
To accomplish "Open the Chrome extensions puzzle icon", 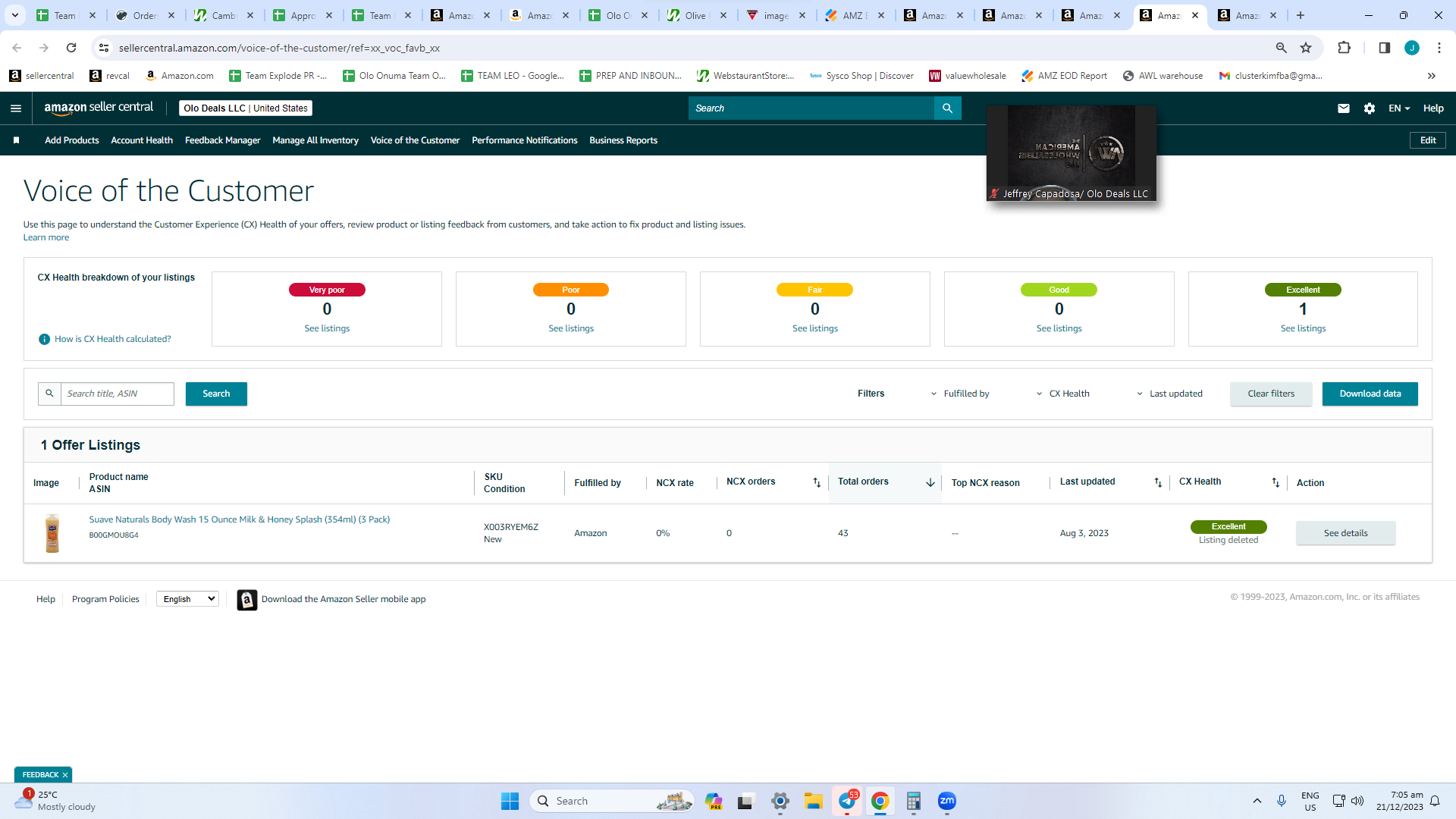I will coord(1344,48).
